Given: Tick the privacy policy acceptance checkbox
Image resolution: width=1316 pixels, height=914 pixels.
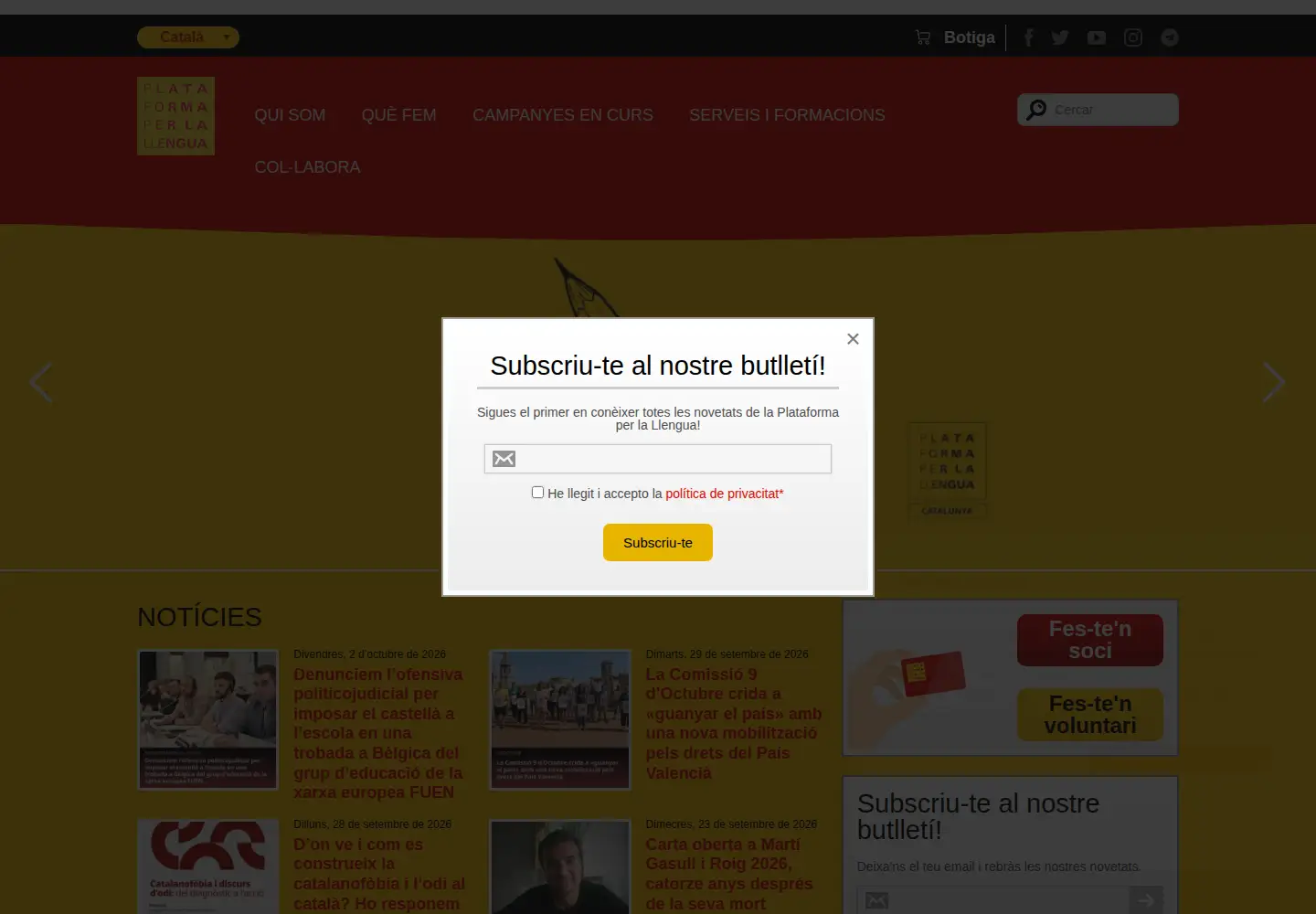Looking at the screenshot, I should [x=537, y=493].
